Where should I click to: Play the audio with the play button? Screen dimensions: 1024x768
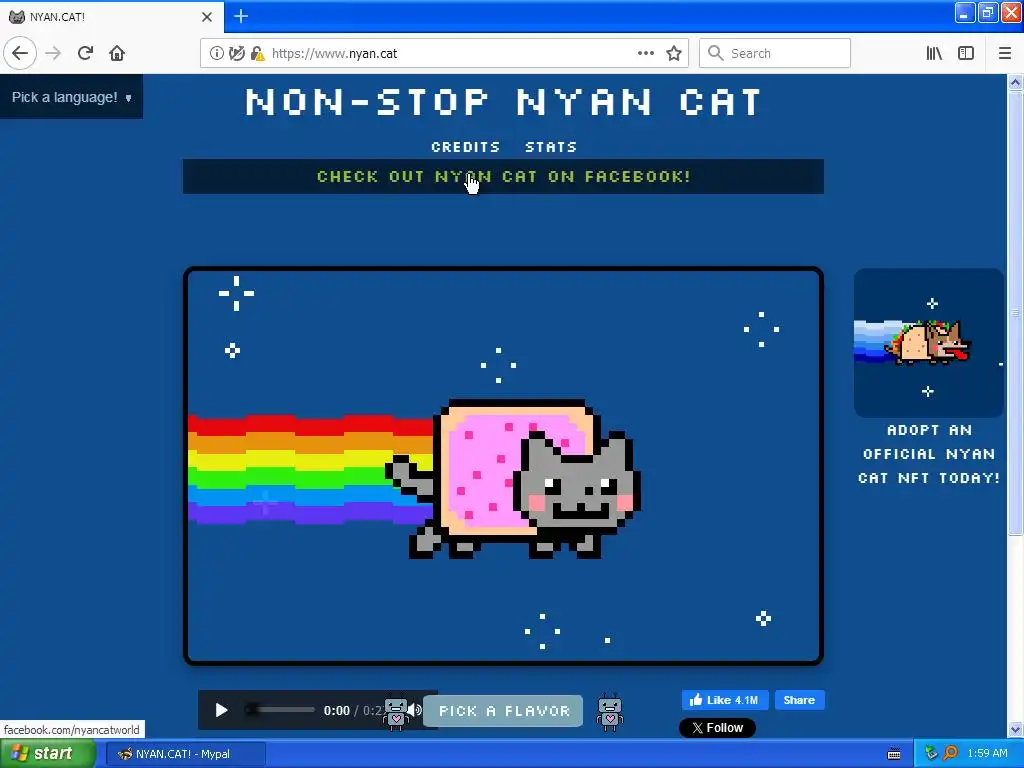[221, 710]
